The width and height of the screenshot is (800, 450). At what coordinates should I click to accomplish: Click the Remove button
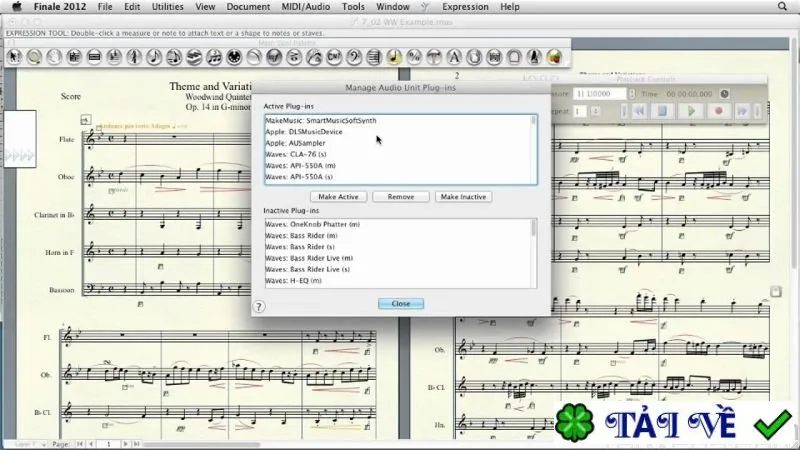(401, 196)
